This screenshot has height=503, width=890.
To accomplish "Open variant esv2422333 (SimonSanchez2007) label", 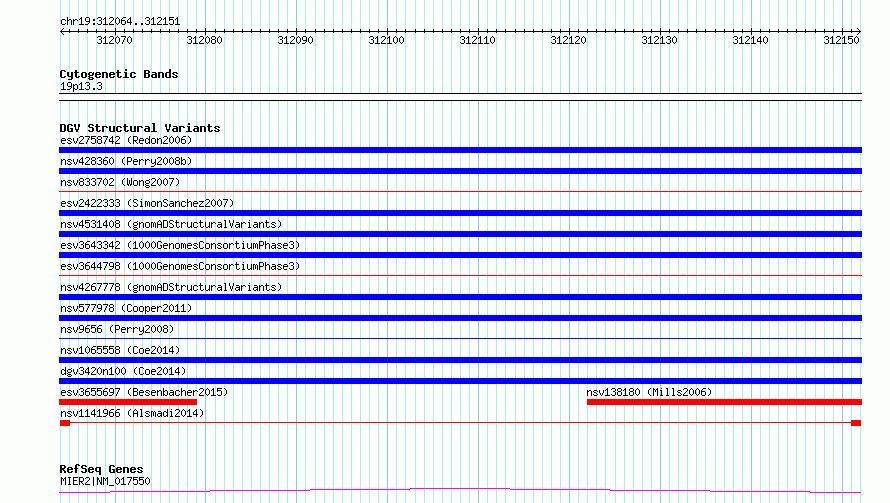I will (147, 203).
